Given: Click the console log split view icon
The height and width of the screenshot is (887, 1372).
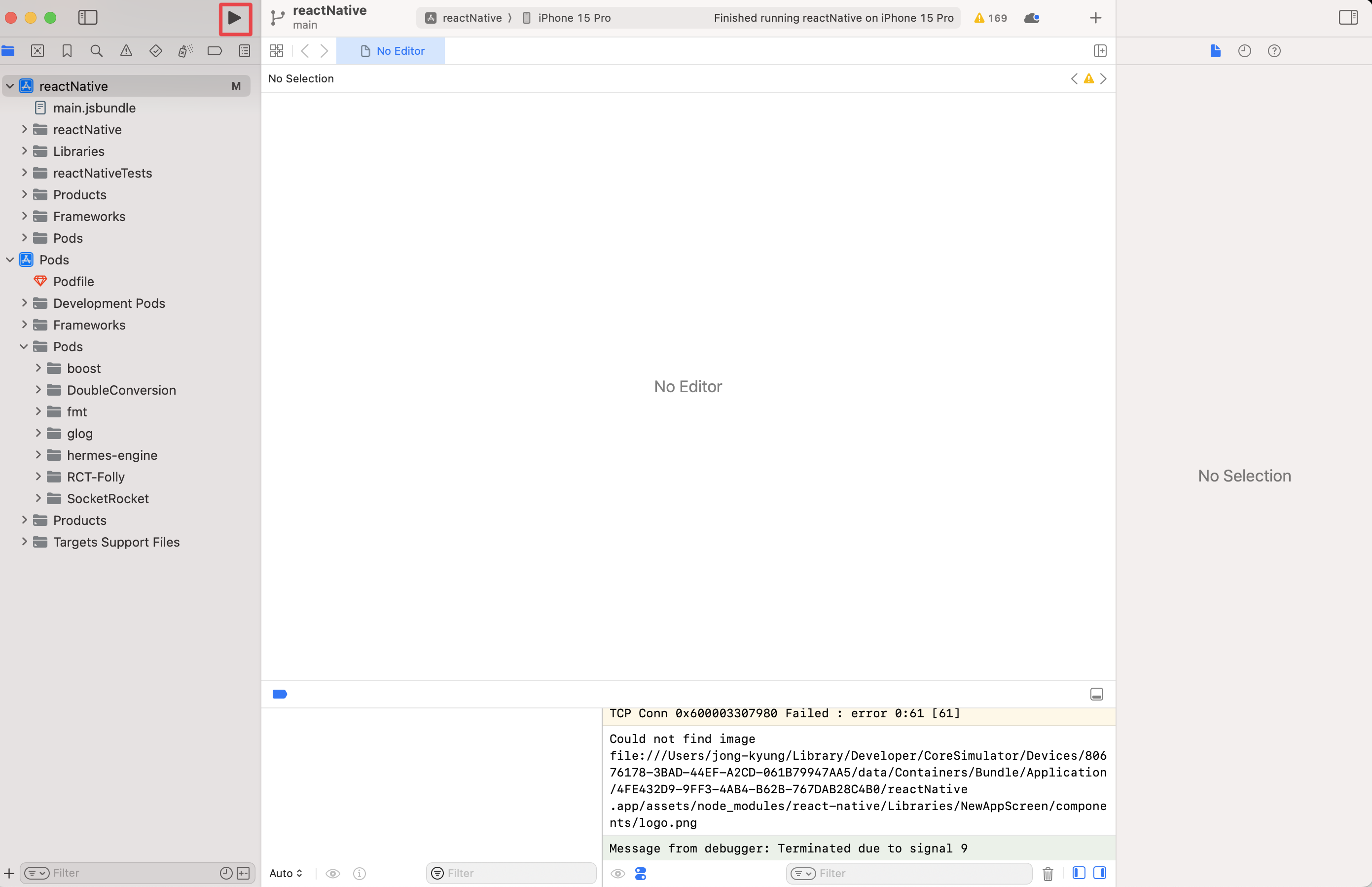Looking at the screenshot, I should click(x=1100, y=873).
